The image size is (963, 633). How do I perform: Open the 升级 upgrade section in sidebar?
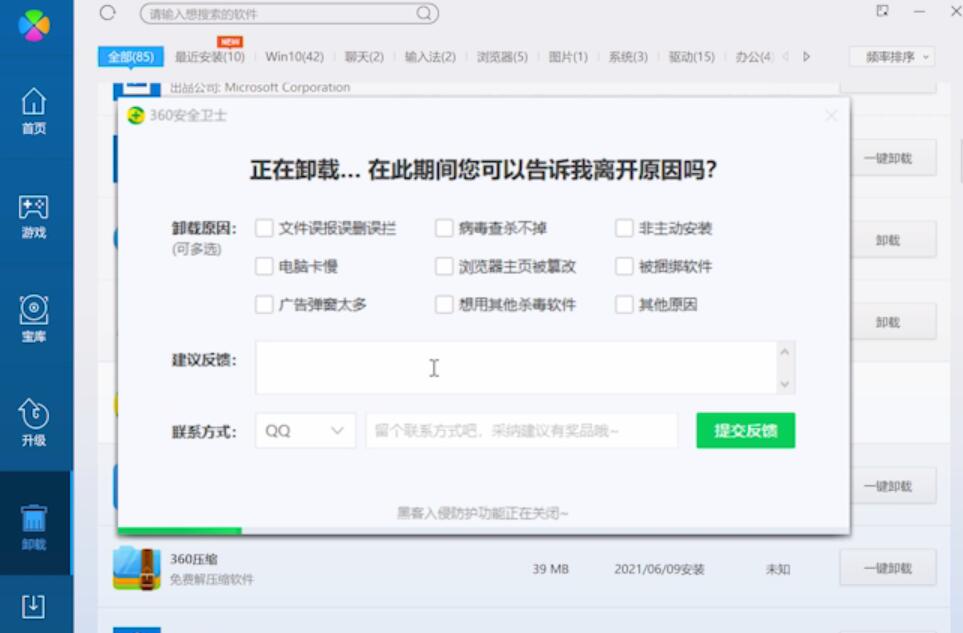[x=34, y=422]
